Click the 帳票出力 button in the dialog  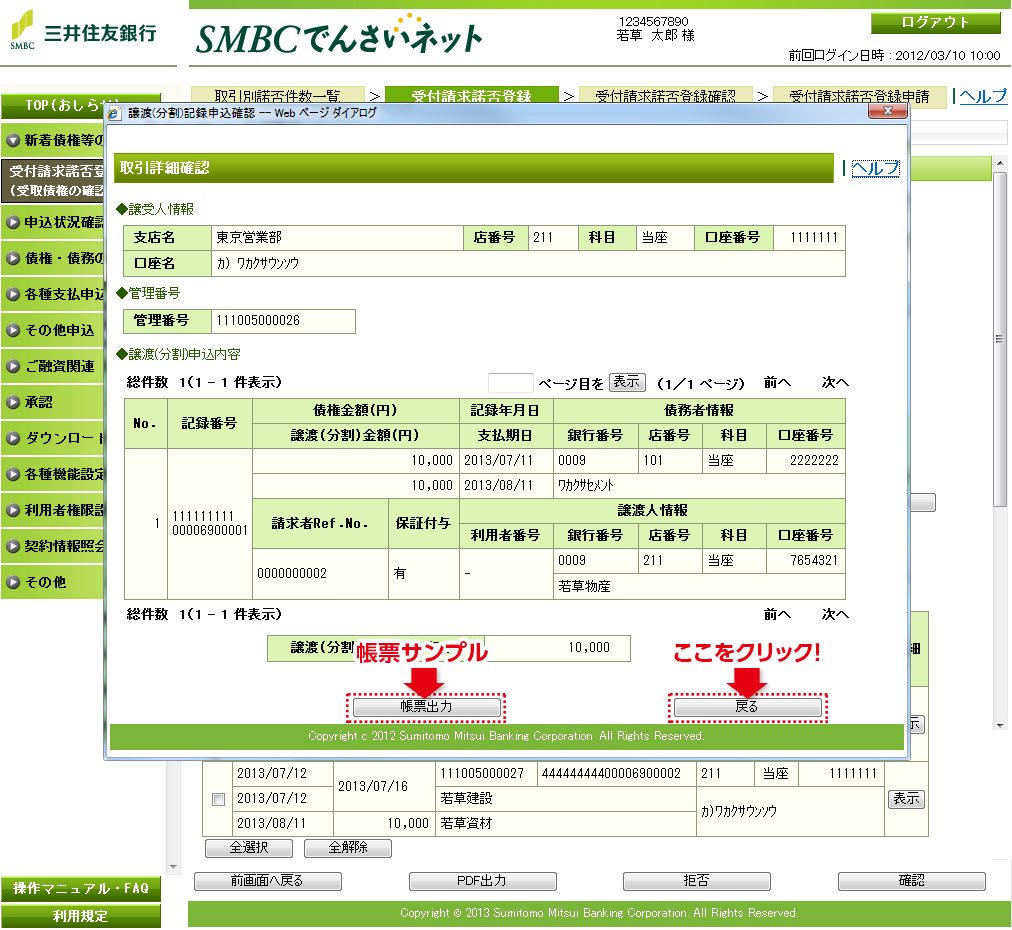pyautogui.click(x=426, y=707)
